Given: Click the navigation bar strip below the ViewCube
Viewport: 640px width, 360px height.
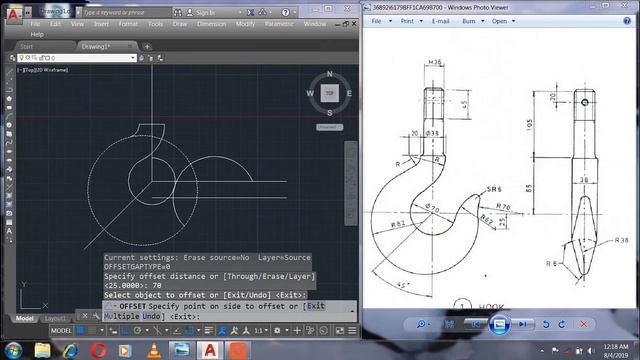Looking at the screenshot, I should pos(351,183).
